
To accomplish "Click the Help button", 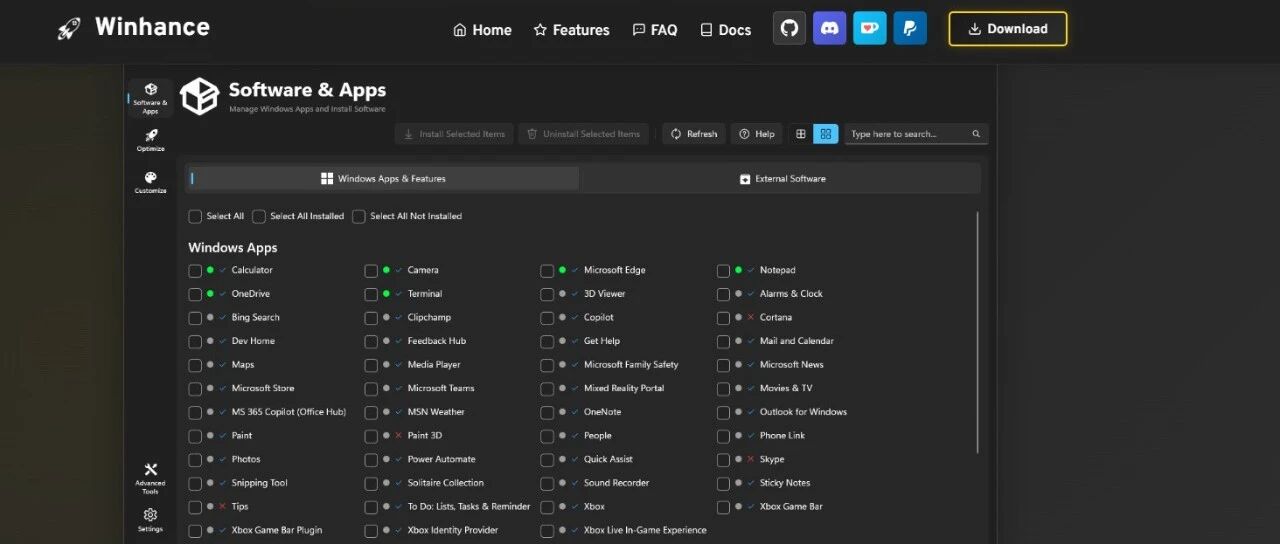I will tap(757, 134).
